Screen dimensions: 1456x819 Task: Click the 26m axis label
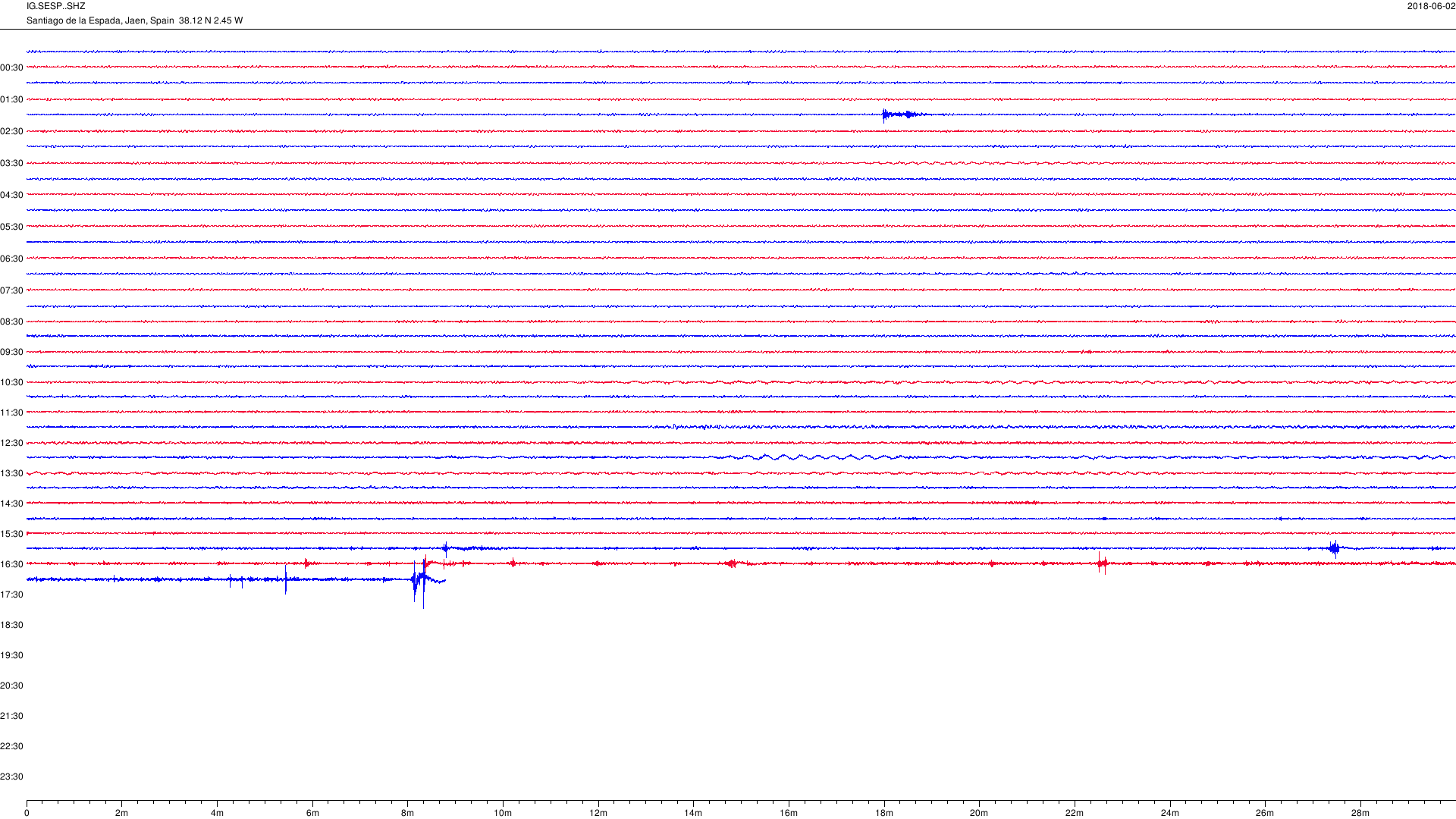[x=1265, y=813]
